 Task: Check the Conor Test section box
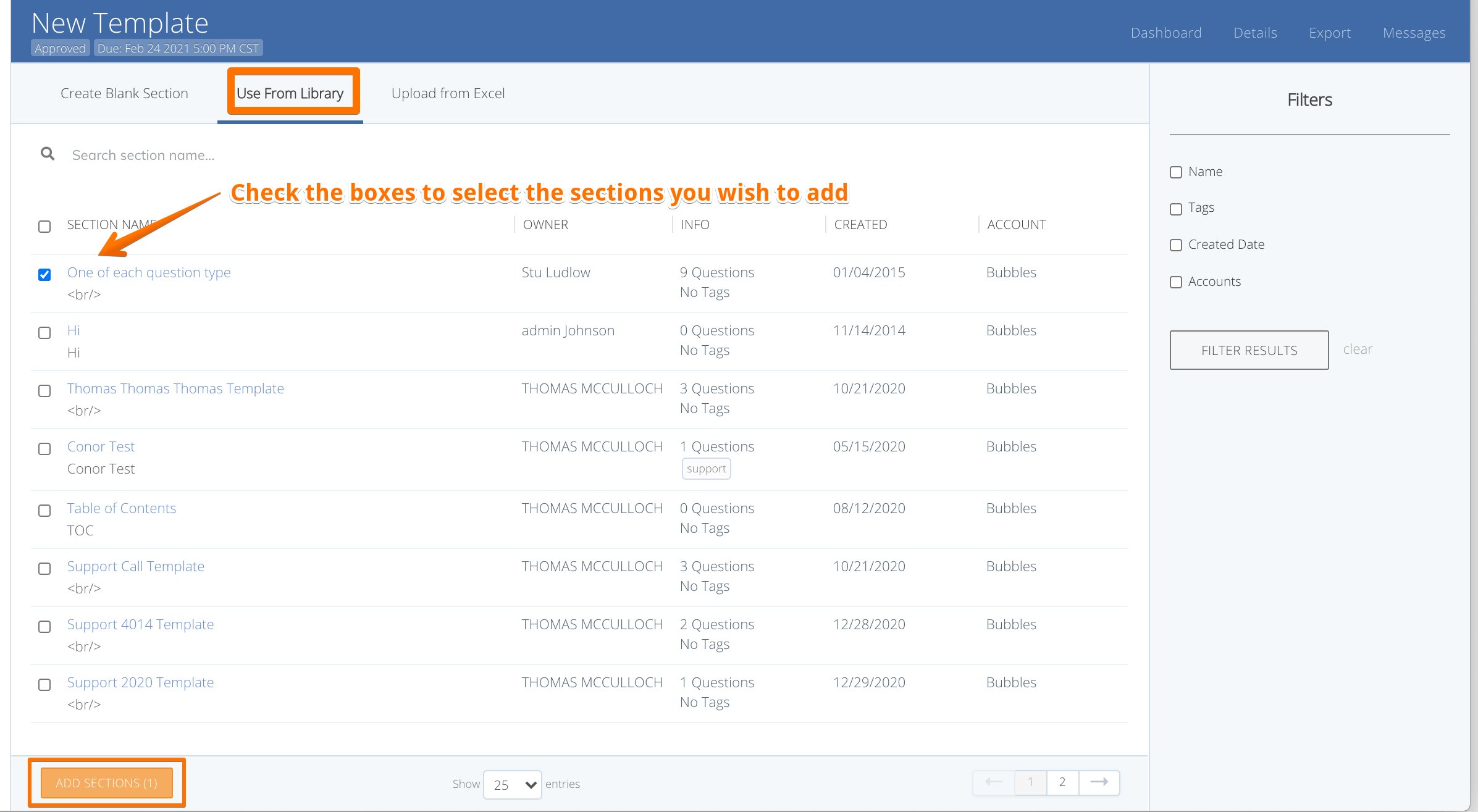tap(44, 449)
